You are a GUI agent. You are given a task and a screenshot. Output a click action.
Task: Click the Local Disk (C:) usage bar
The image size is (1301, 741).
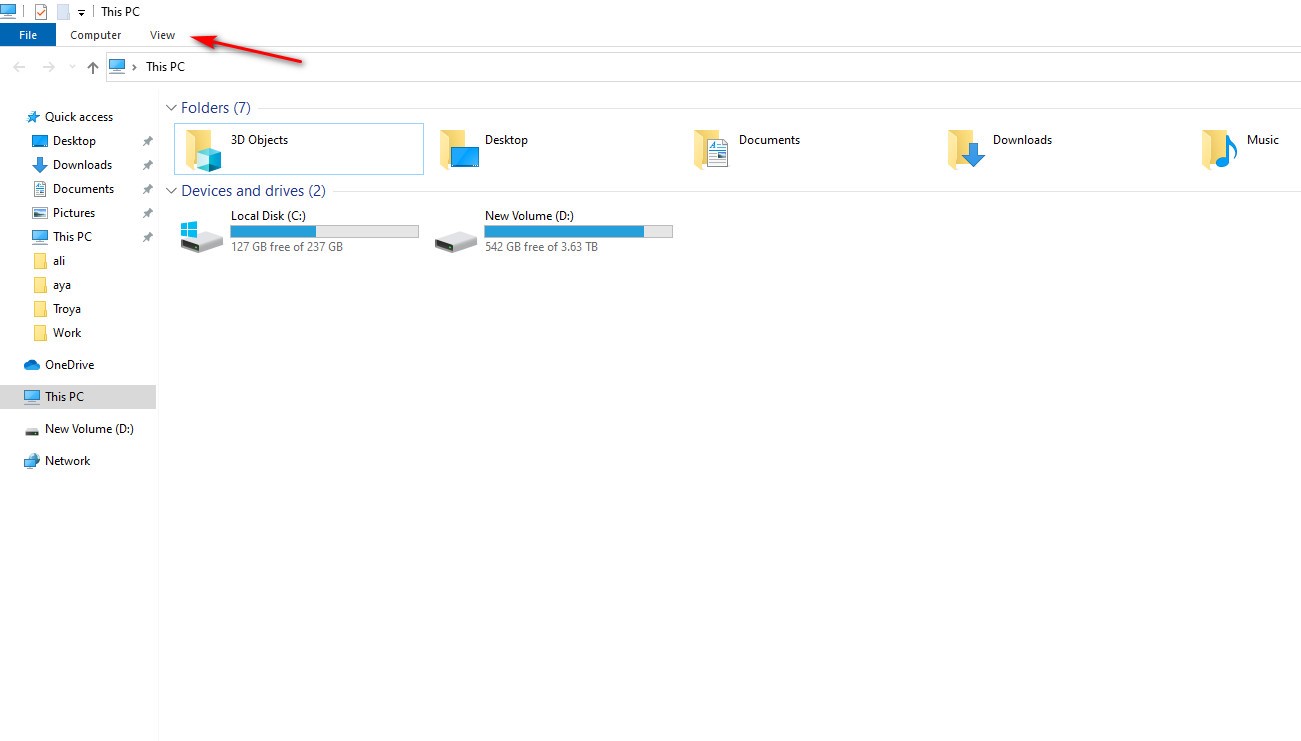(324, 232)
